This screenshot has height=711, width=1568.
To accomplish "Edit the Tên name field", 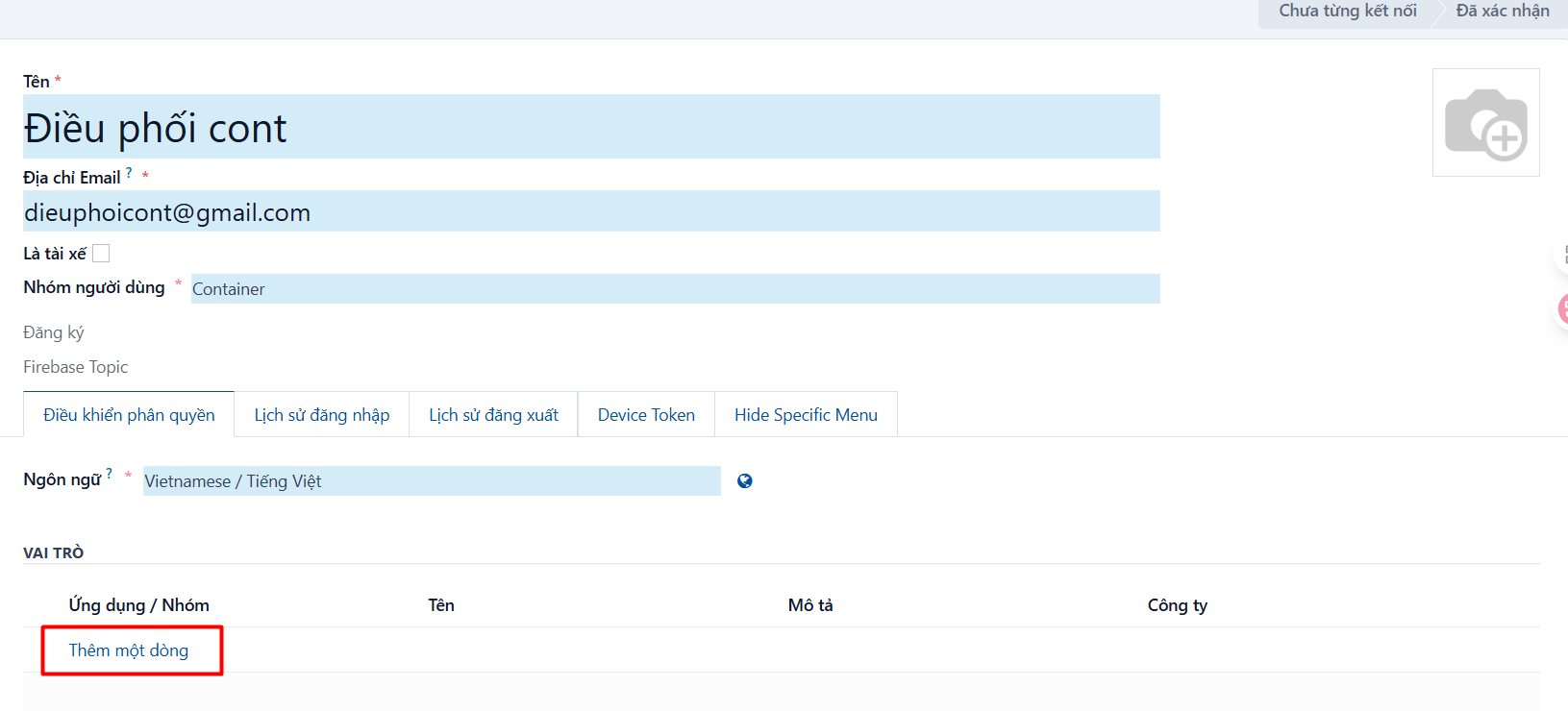I will coord(591,127).
